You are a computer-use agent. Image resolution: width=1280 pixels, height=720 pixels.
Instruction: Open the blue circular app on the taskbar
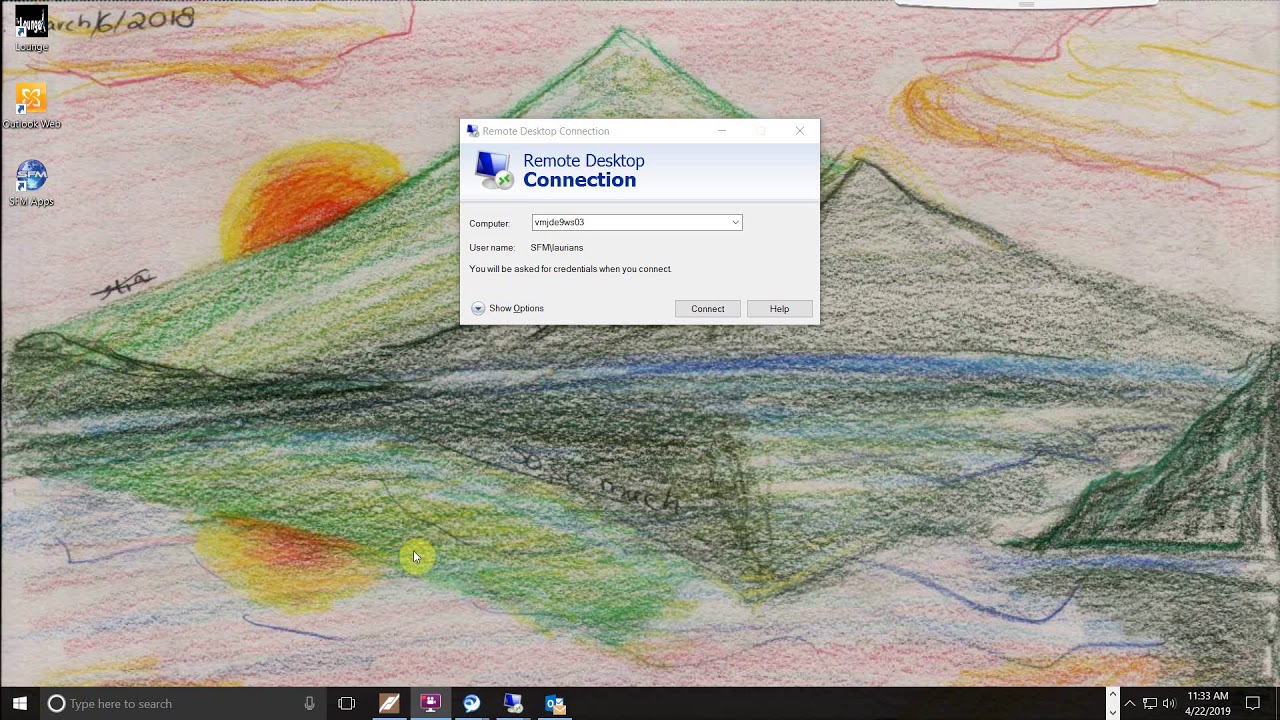[x=472, y=703]
